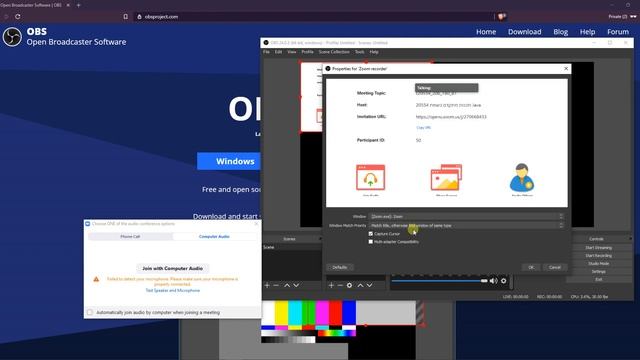Image resolution: width=640 pixels, height=360 pixels.
Task: Open the Download page on the OBS website
Action: (x=524, y=32)
